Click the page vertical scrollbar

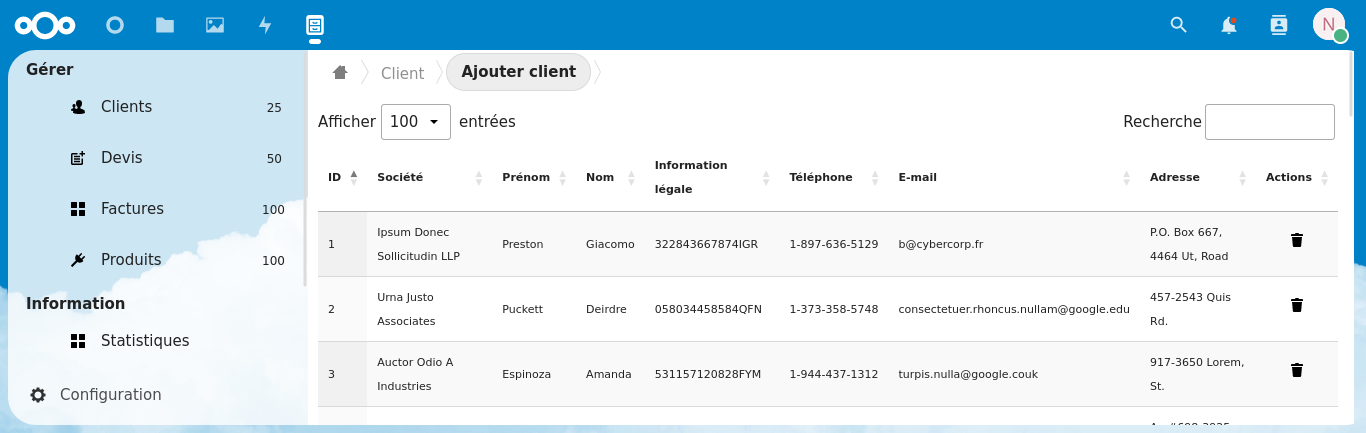1351,85
